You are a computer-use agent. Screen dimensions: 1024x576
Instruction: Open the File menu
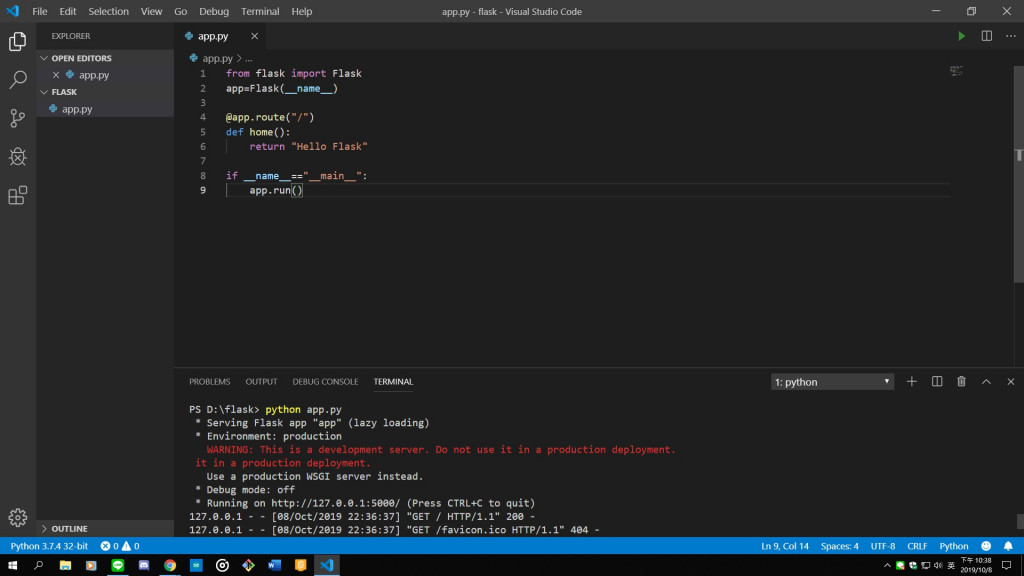(x=40, y=11)
